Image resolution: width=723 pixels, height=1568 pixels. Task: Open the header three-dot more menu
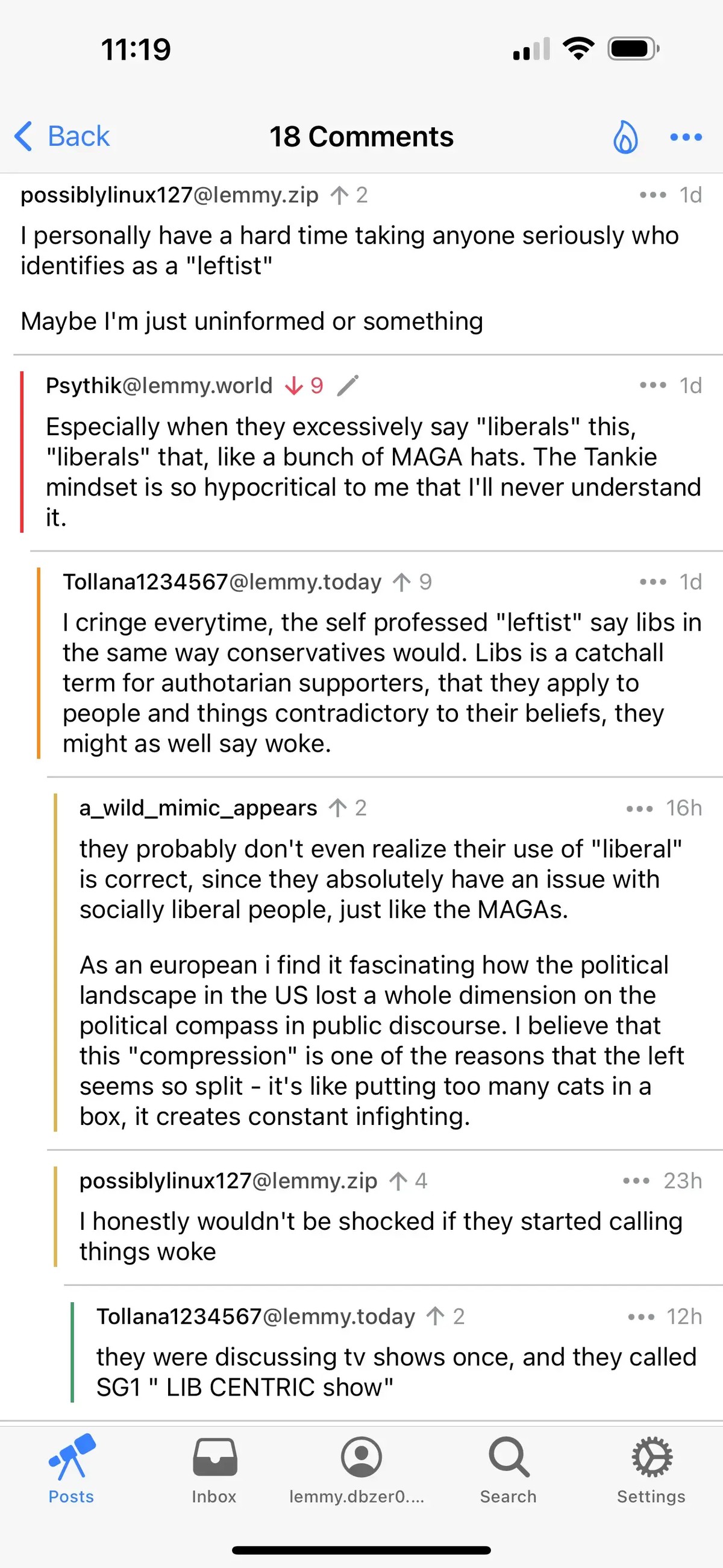686,137
